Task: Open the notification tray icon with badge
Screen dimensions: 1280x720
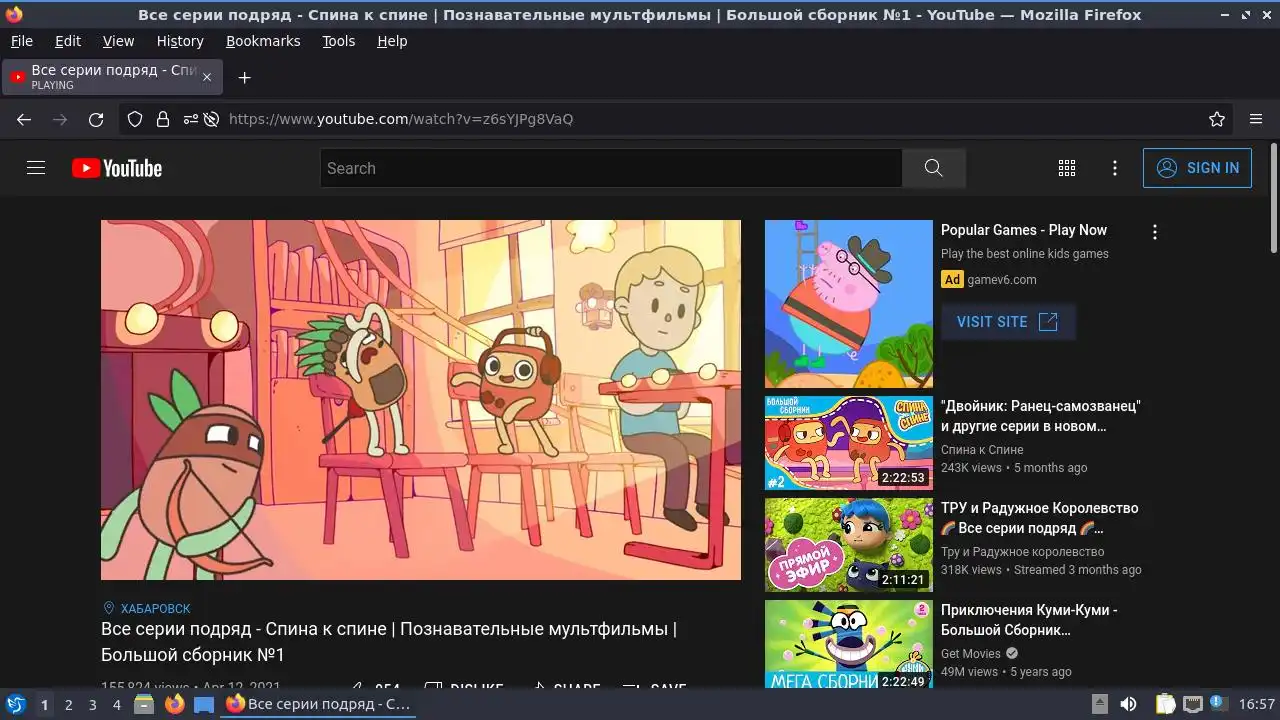Action: point(1219,704)
